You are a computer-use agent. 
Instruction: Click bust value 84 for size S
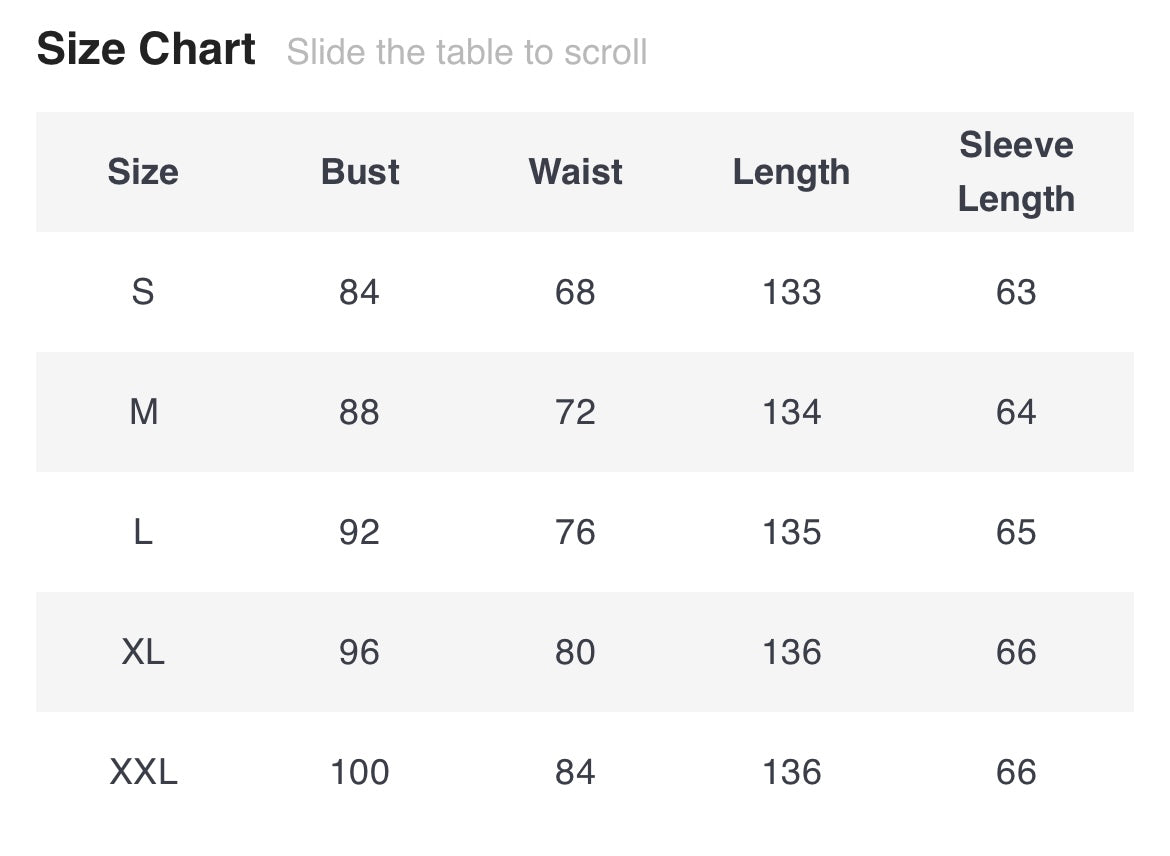click(x=359, y=292)
